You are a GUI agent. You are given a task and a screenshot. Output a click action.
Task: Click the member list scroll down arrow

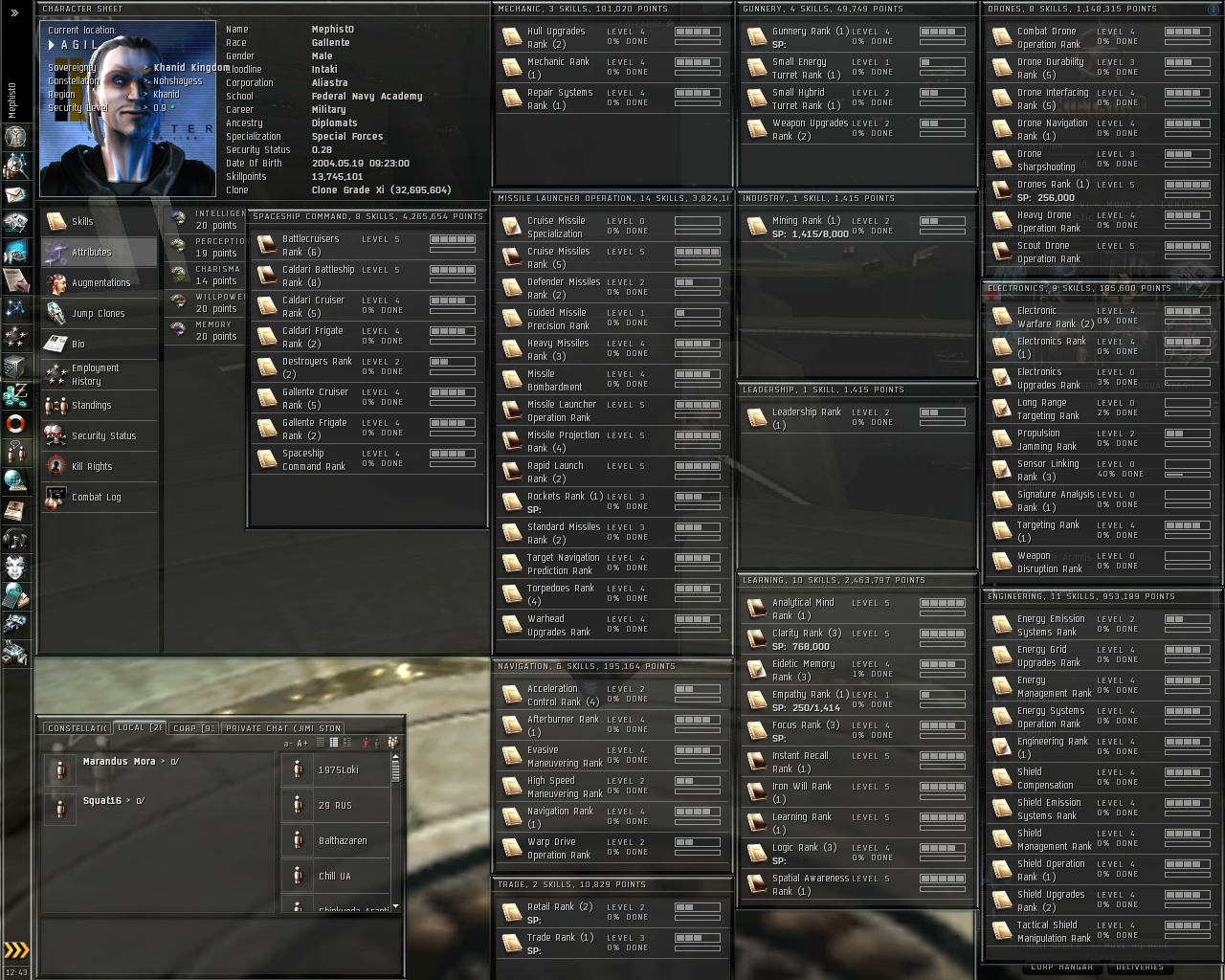click(x=395, y=905)
